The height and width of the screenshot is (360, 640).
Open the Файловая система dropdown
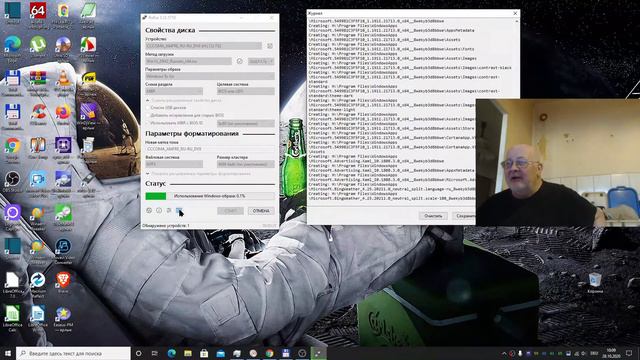click(174, 164)
